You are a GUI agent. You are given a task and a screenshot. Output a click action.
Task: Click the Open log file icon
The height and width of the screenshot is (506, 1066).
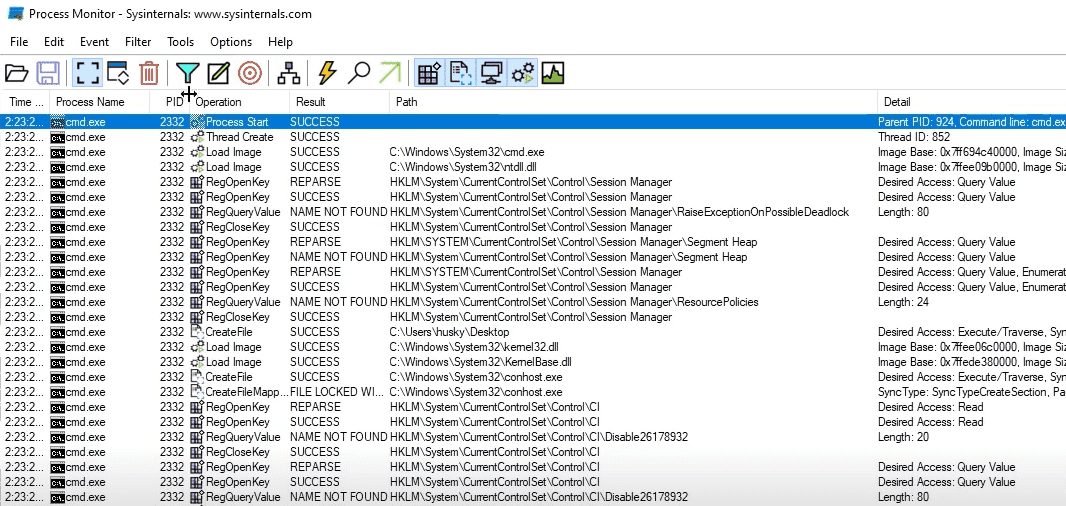tap(16, 73)
